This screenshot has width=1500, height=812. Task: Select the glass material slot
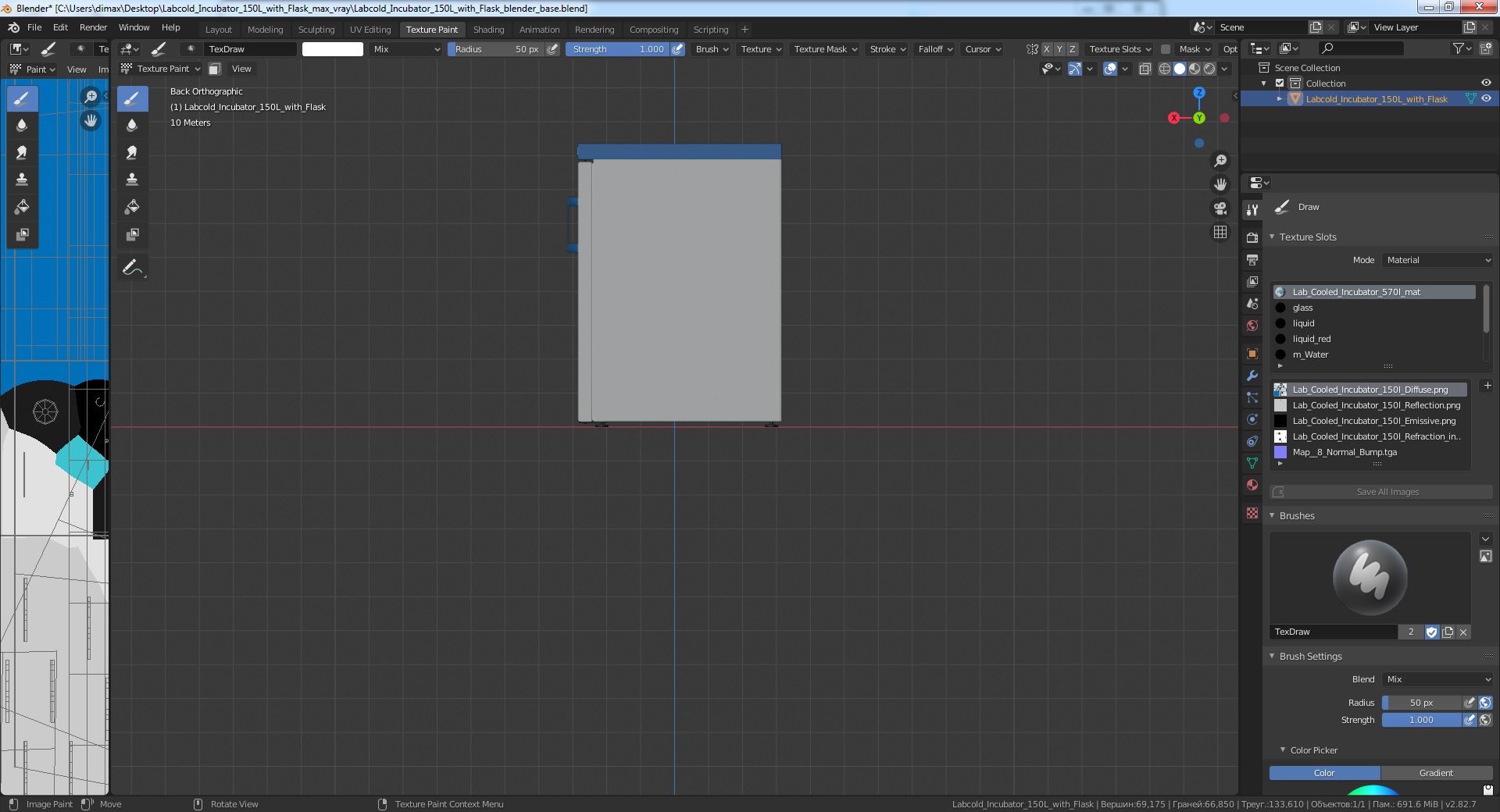[x=1374, y=308]
